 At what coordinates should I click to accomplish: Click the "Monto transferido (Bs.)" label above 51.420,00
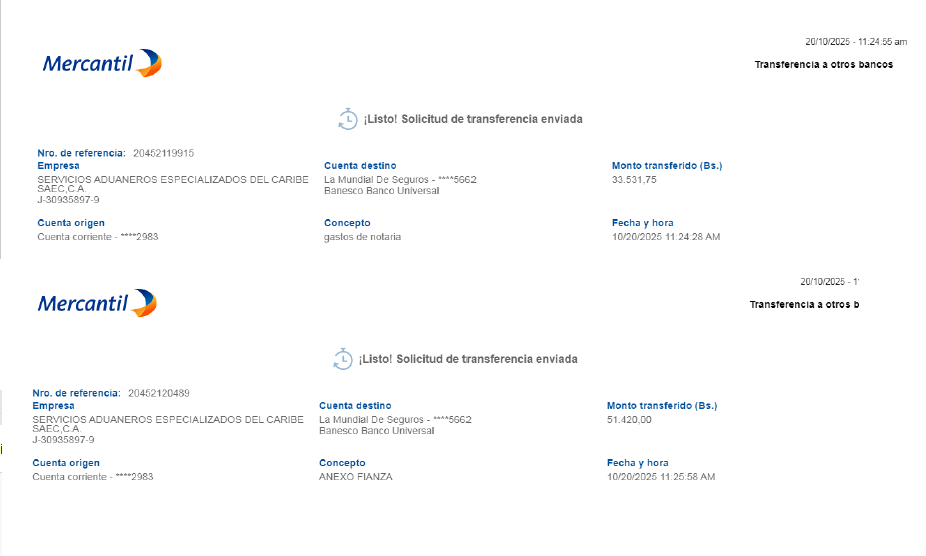[x=661, y=405]
